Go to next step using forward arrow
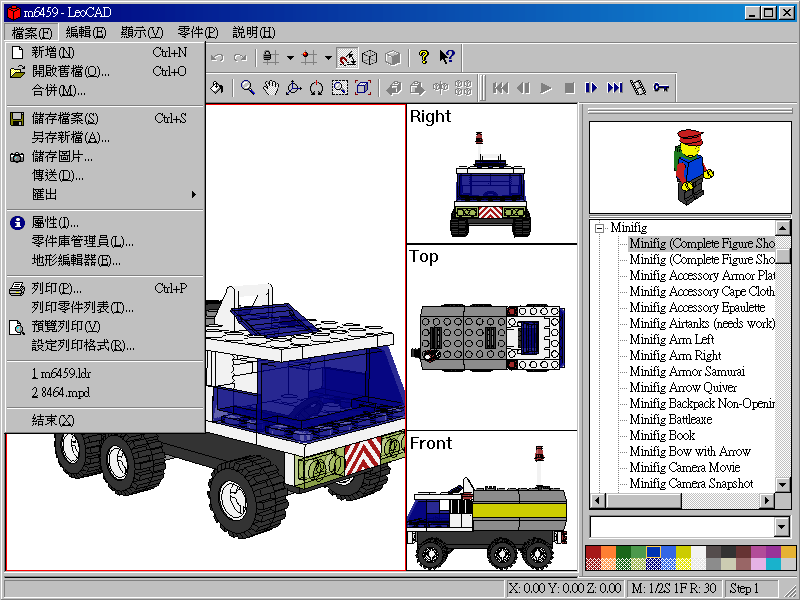800x600 pixels. [592, 87]
